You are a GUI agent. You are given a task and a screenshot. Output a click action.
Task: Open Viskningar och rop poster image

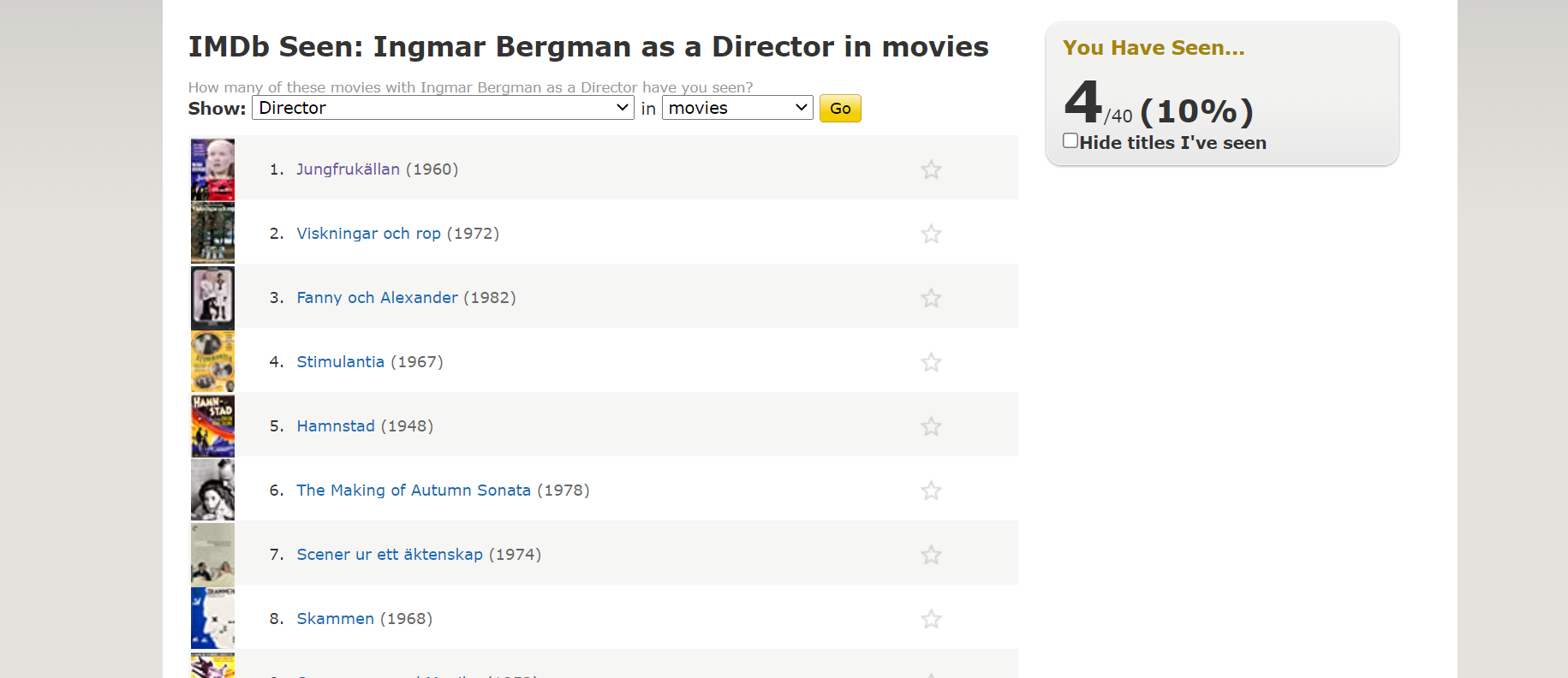coord(212,234)
